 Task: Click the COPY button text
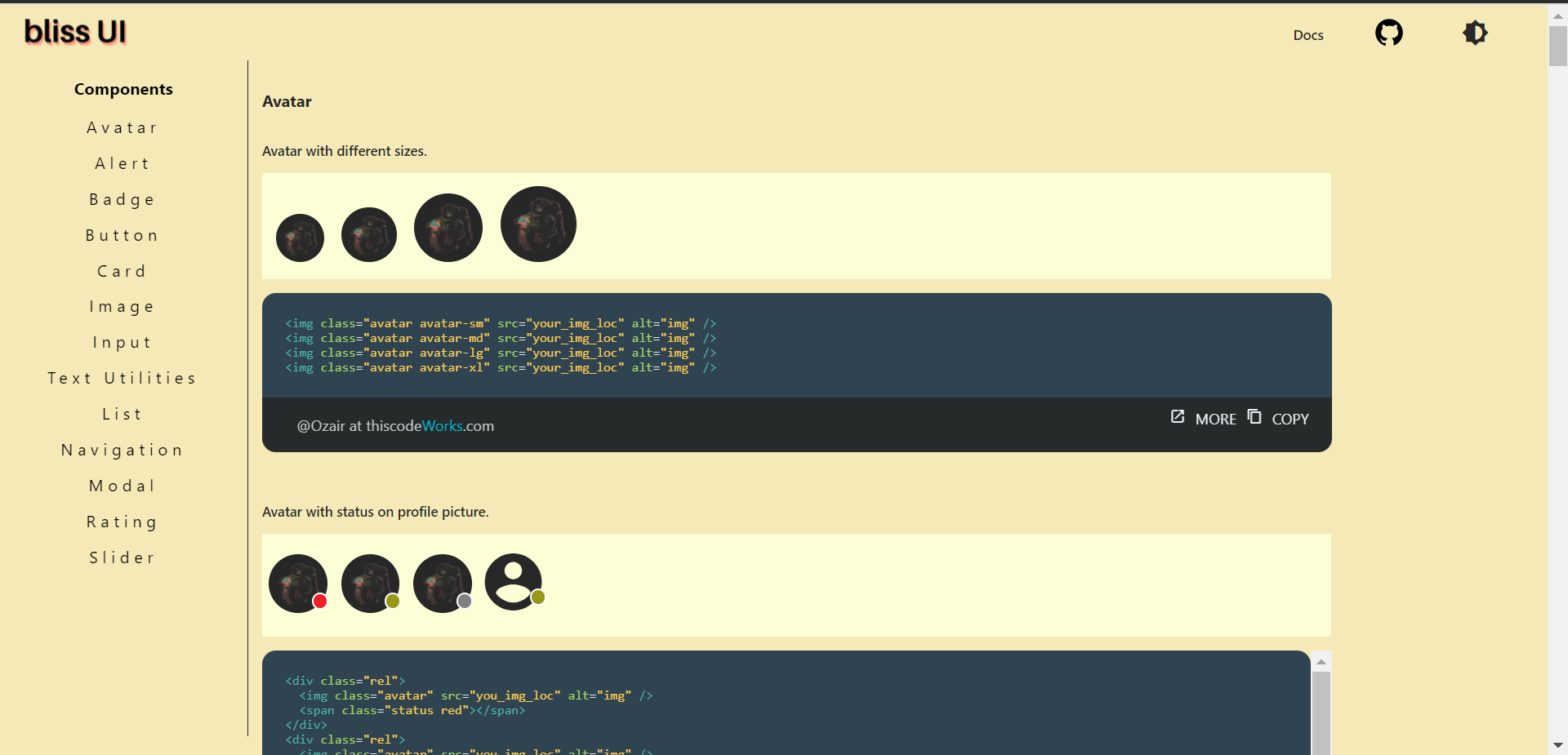1290,419
